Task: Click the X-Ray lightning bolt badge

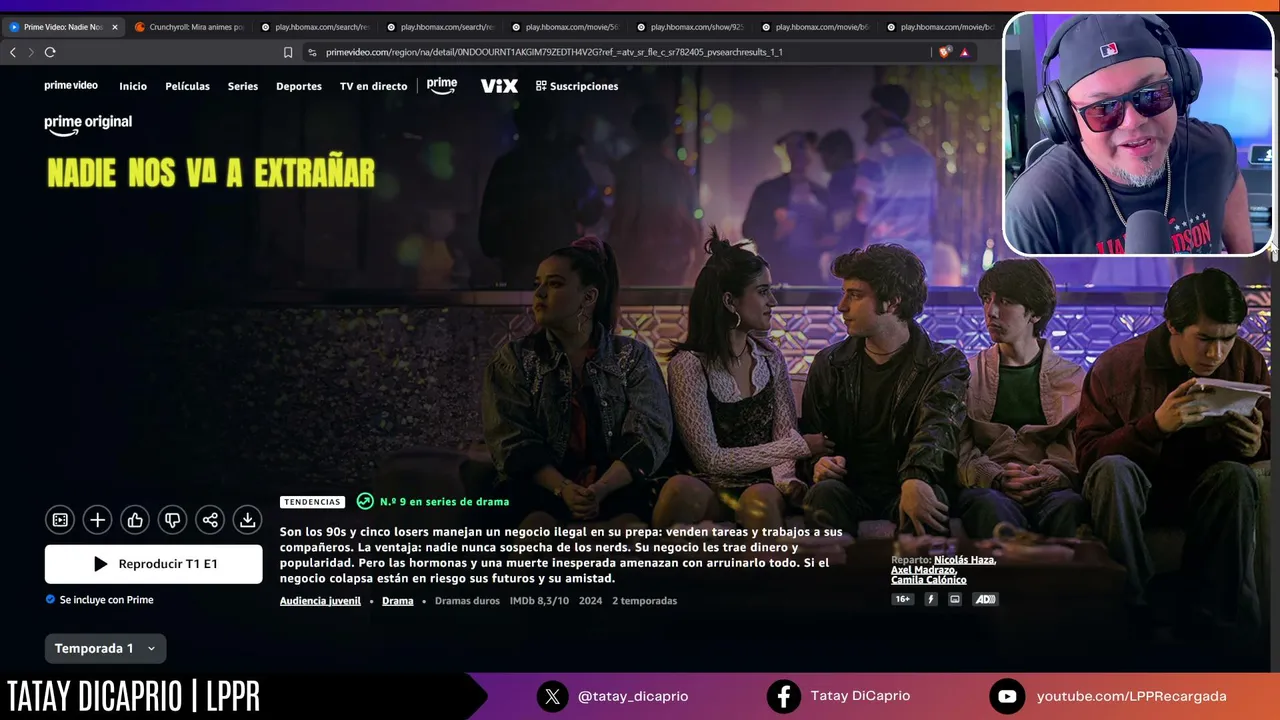Action: point(930,599)
